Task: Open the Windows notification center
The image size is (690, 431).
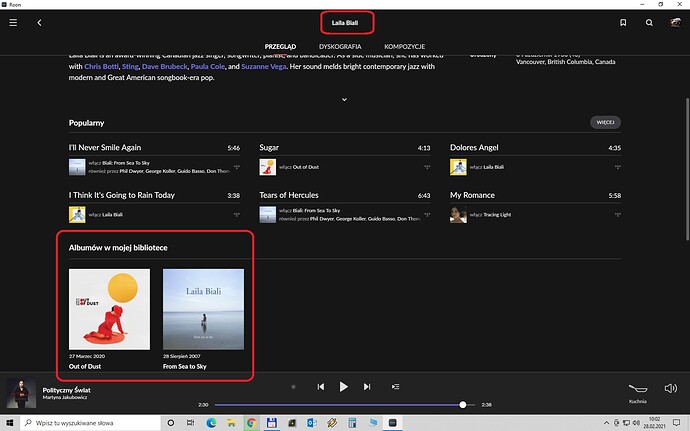Action: (x=676, y=423)
